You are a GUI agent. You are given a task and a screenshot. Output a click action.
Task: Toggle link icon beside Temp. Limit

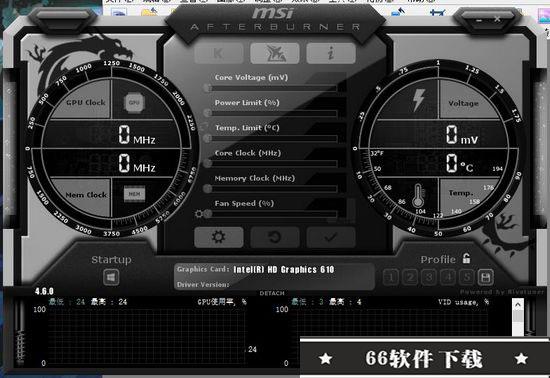pos(204,126)
